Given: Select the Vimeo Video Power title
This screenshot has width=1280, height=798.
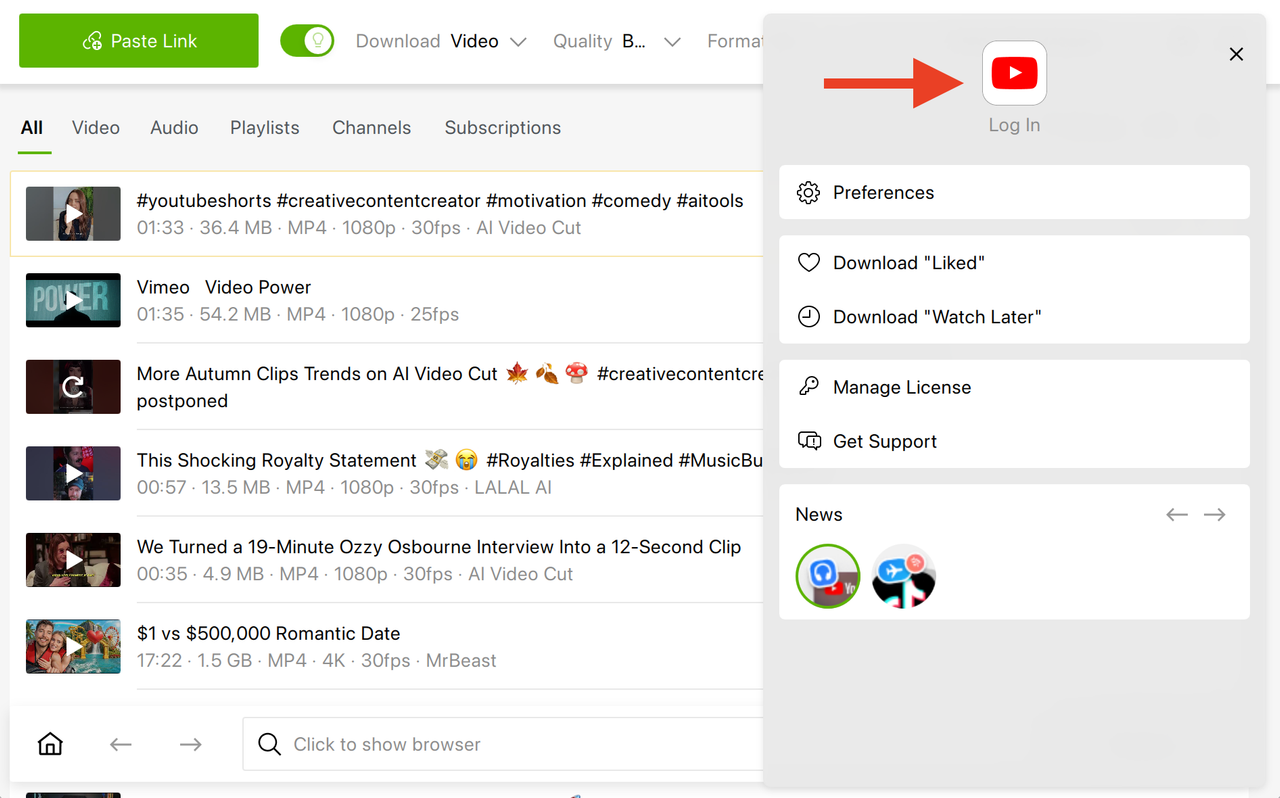Looking at the screenshot, I should click(x=224, y=287).
